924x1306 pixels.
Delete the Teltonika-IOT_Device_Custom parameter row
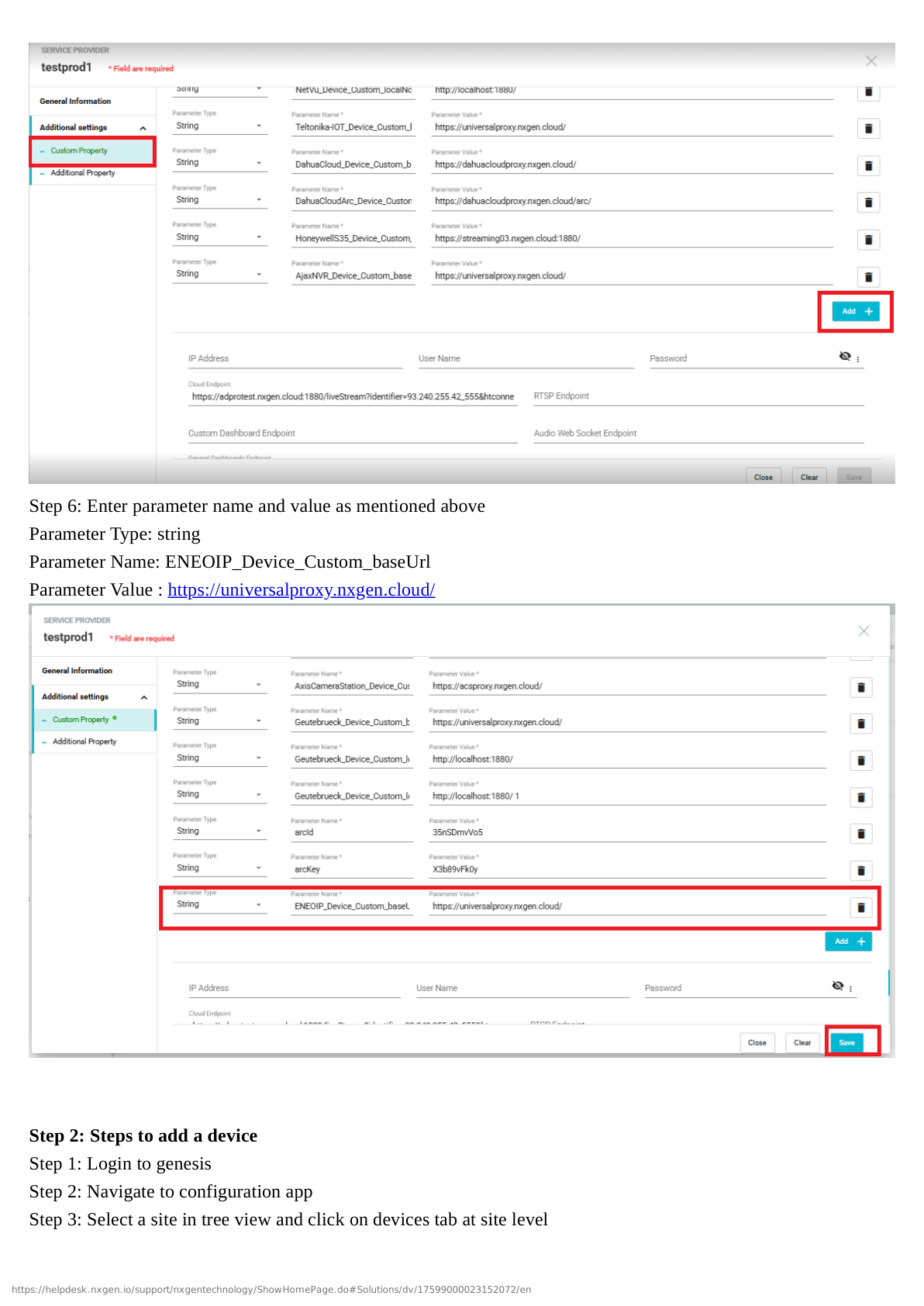tap(868, 129)
